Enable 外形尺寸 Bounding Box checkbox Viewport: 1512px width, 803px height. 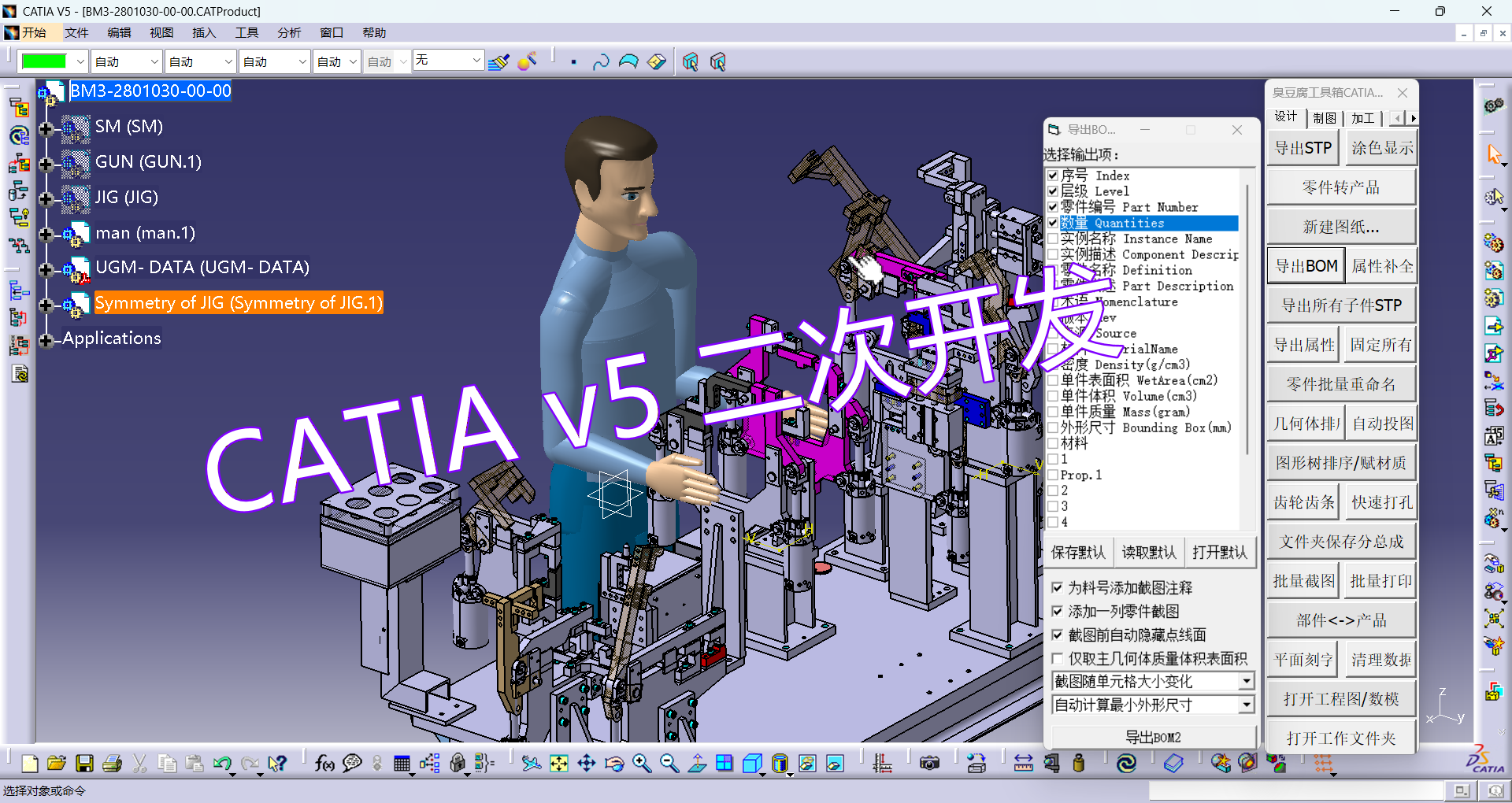(1053, 427)
